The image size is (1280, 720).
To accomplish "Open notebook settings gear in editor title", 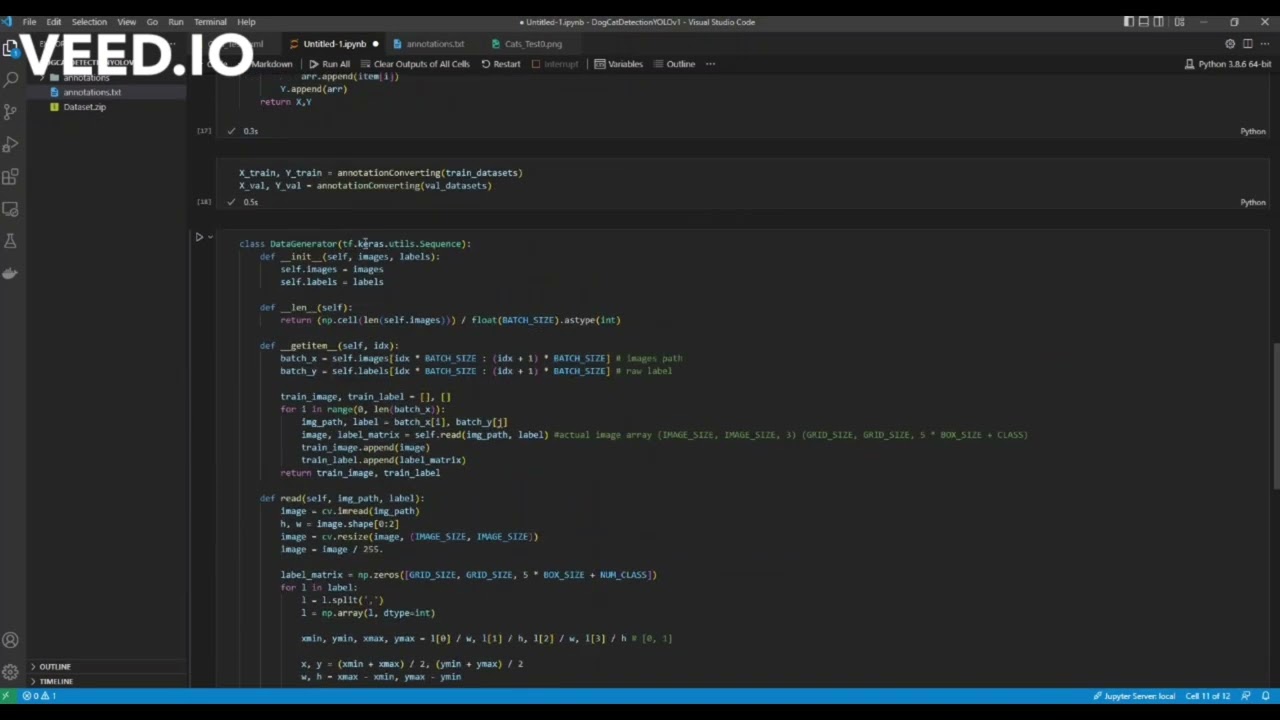I will coord(1230,44).
